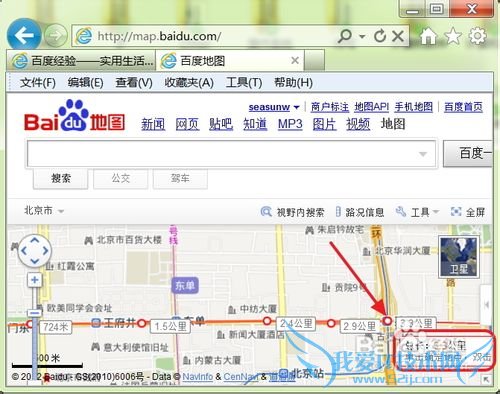
Task: Go back using the browser back arrow
Action: (x=24, y=35)
